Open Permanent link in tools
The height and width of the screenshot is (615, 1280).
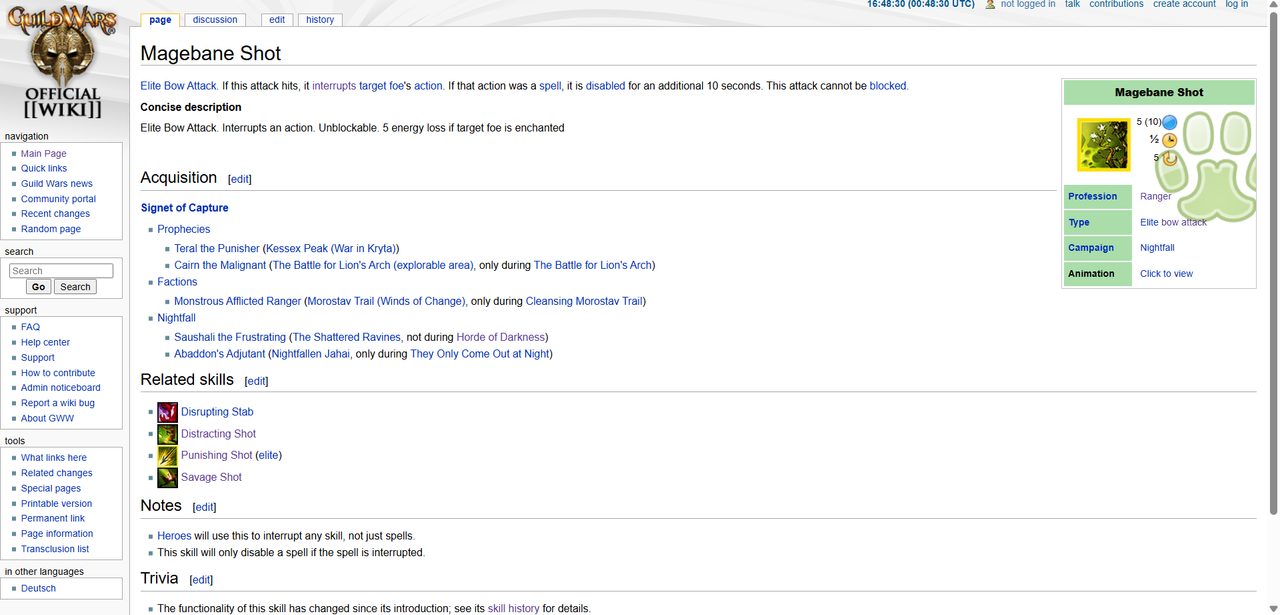[x=53, y=519]
